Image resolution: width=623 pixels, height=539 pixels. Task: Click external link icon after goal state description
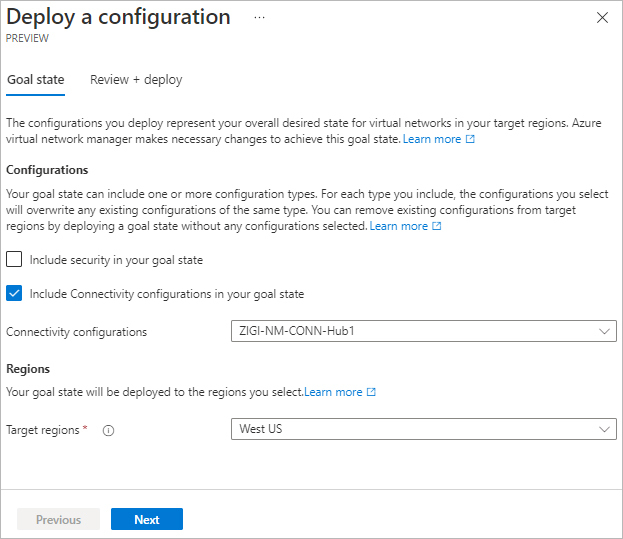[471, 140]
